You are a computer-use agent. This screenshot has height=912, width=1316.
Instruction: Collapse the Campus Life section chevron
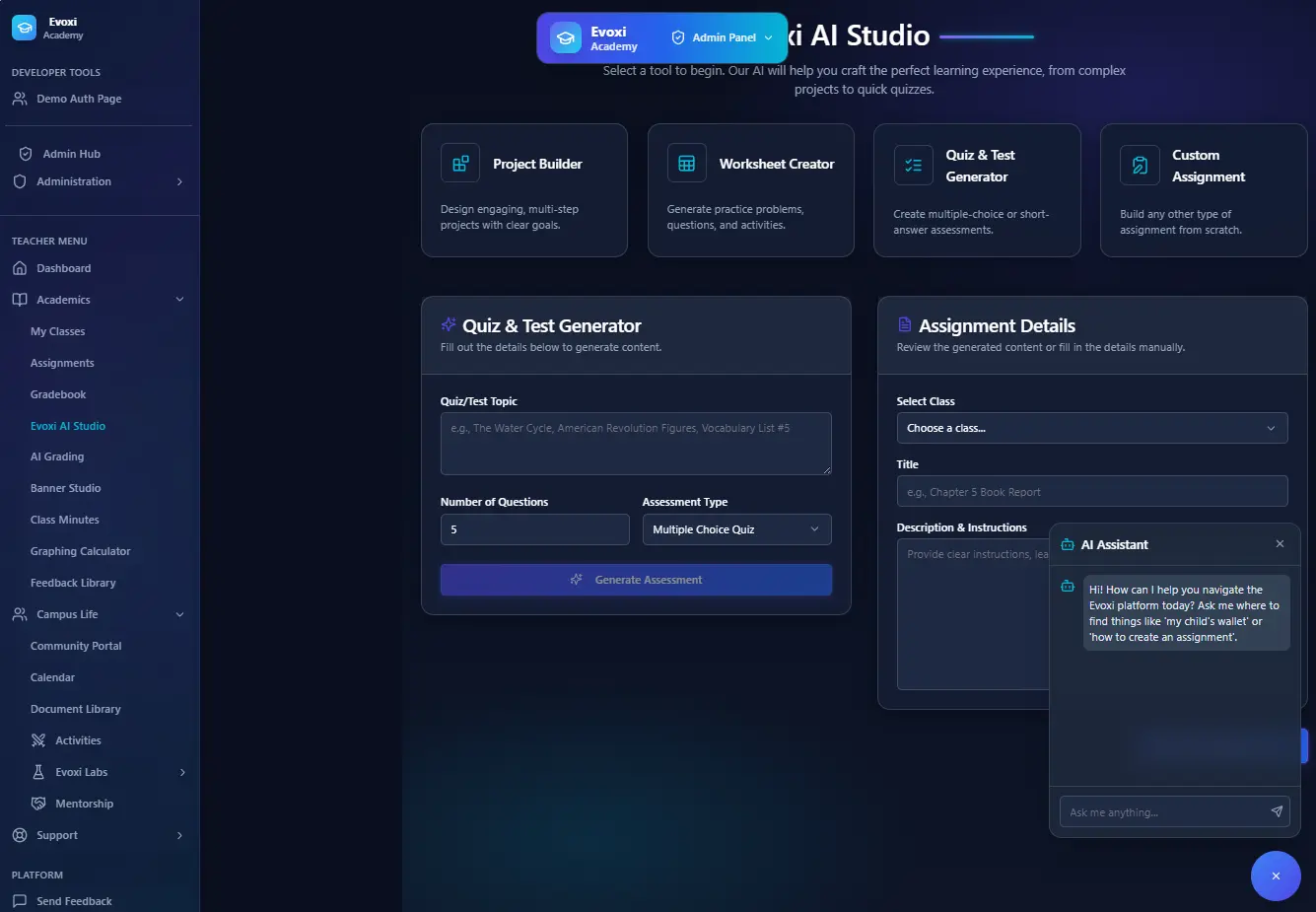pos(179,614)
